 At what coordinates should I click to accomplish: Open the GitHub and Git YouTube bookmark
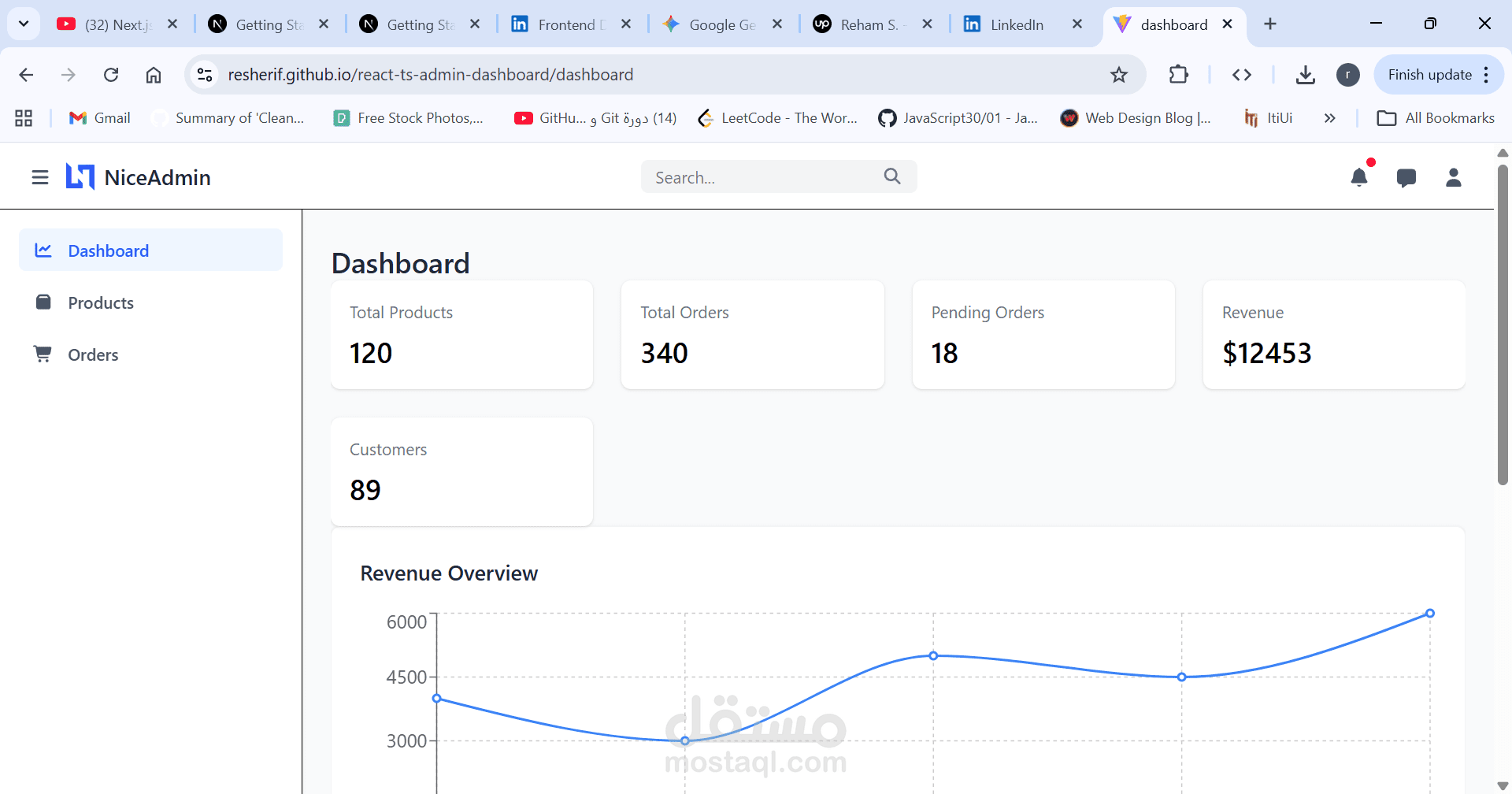click(595, 118)
